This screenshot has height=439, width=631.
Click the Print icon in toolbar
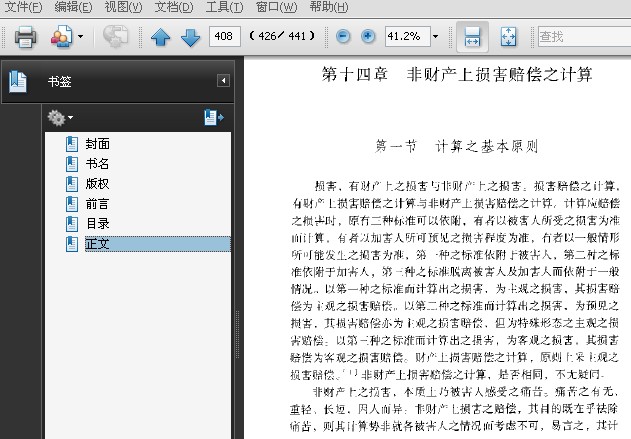[25, 37]
